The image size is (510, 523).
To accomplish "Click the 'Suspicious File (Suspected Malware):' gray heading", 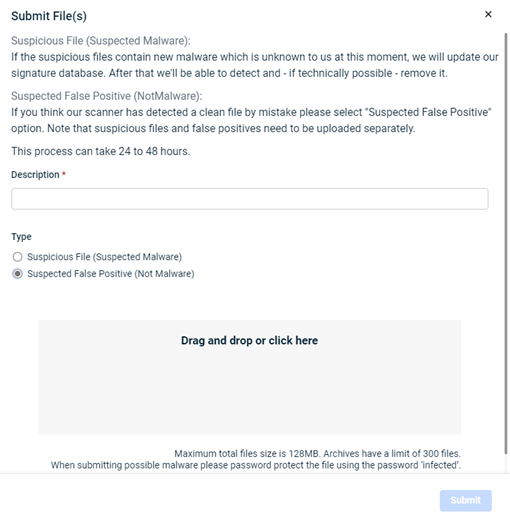I will [x=101, y=41].
